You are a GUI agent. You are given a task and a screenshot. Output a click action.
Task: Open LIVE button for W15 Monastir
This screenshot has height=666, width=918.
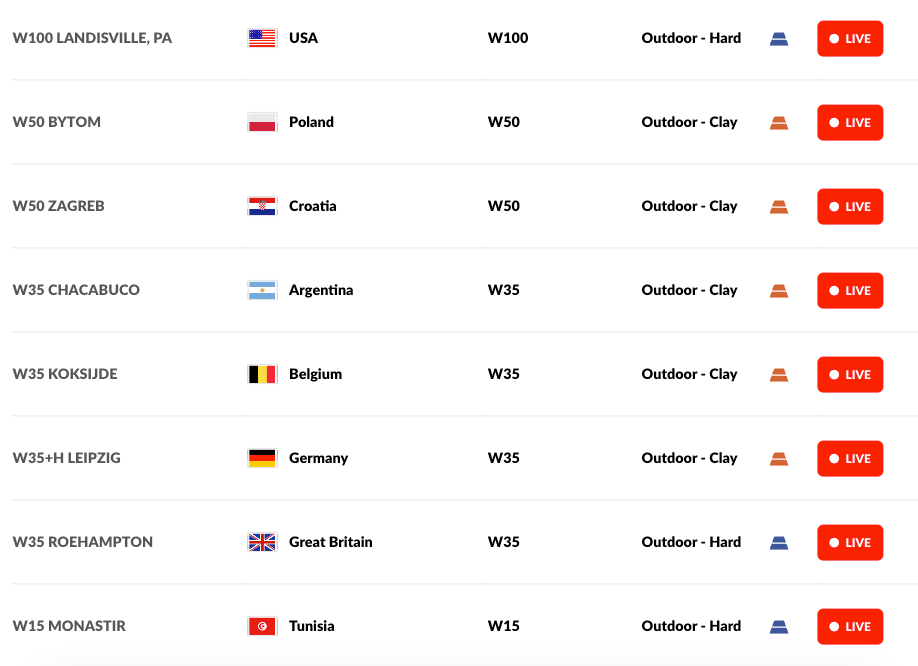coord(850,627)
